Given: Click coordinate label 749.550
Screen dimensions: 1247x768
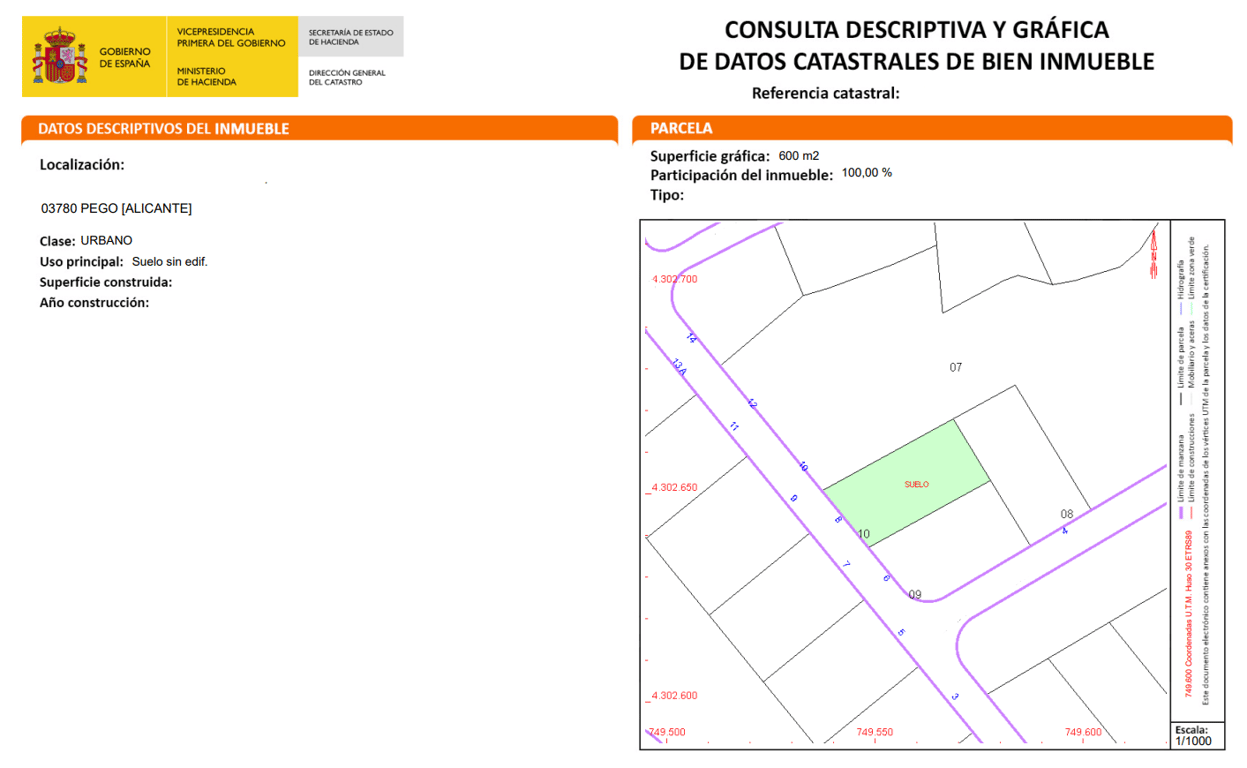Looking at the screenshot, I should tap(874, 731).
